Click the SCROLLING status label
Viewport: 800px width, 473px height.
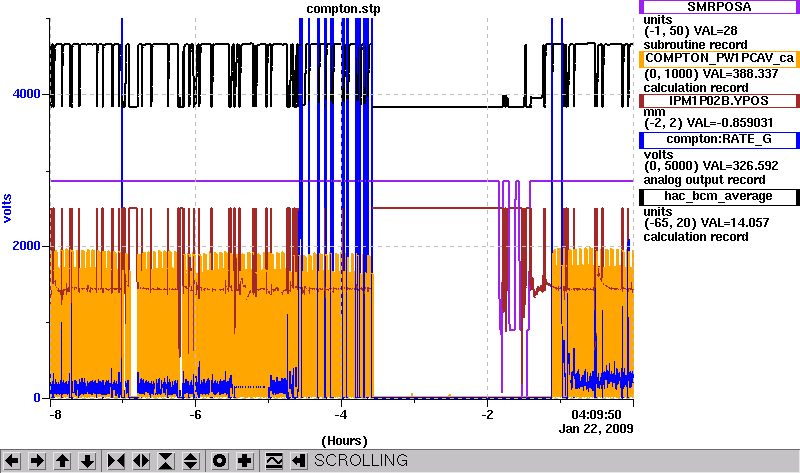pos(361,461)
